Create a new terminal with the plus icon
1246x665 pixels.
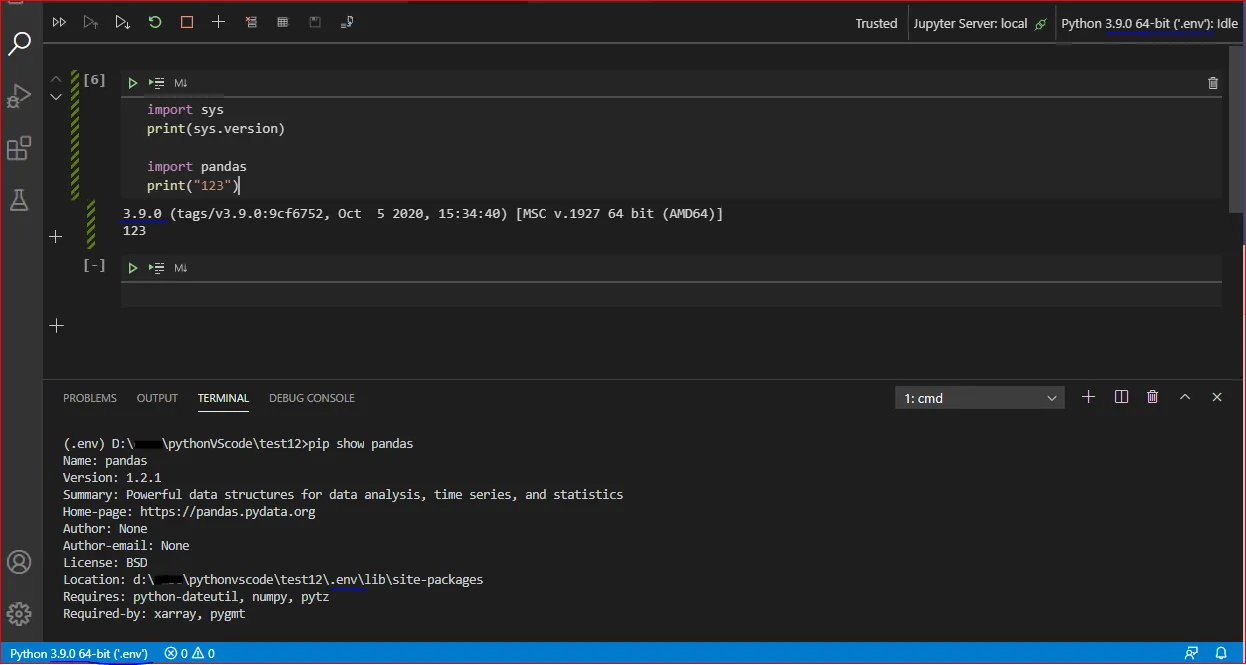click(1089, 397)
